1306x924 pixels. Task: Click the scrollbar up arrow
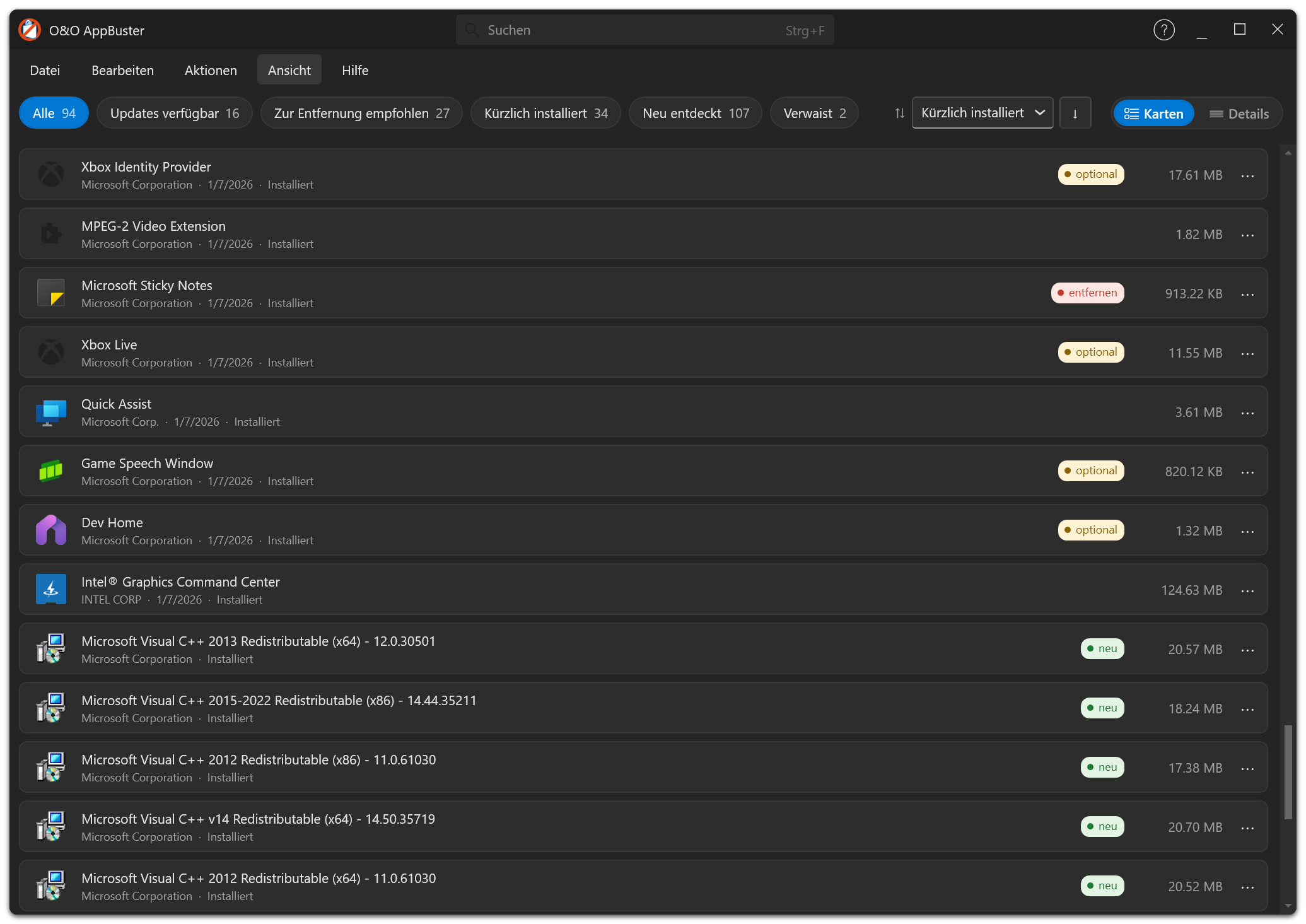tap(1288, 153)
